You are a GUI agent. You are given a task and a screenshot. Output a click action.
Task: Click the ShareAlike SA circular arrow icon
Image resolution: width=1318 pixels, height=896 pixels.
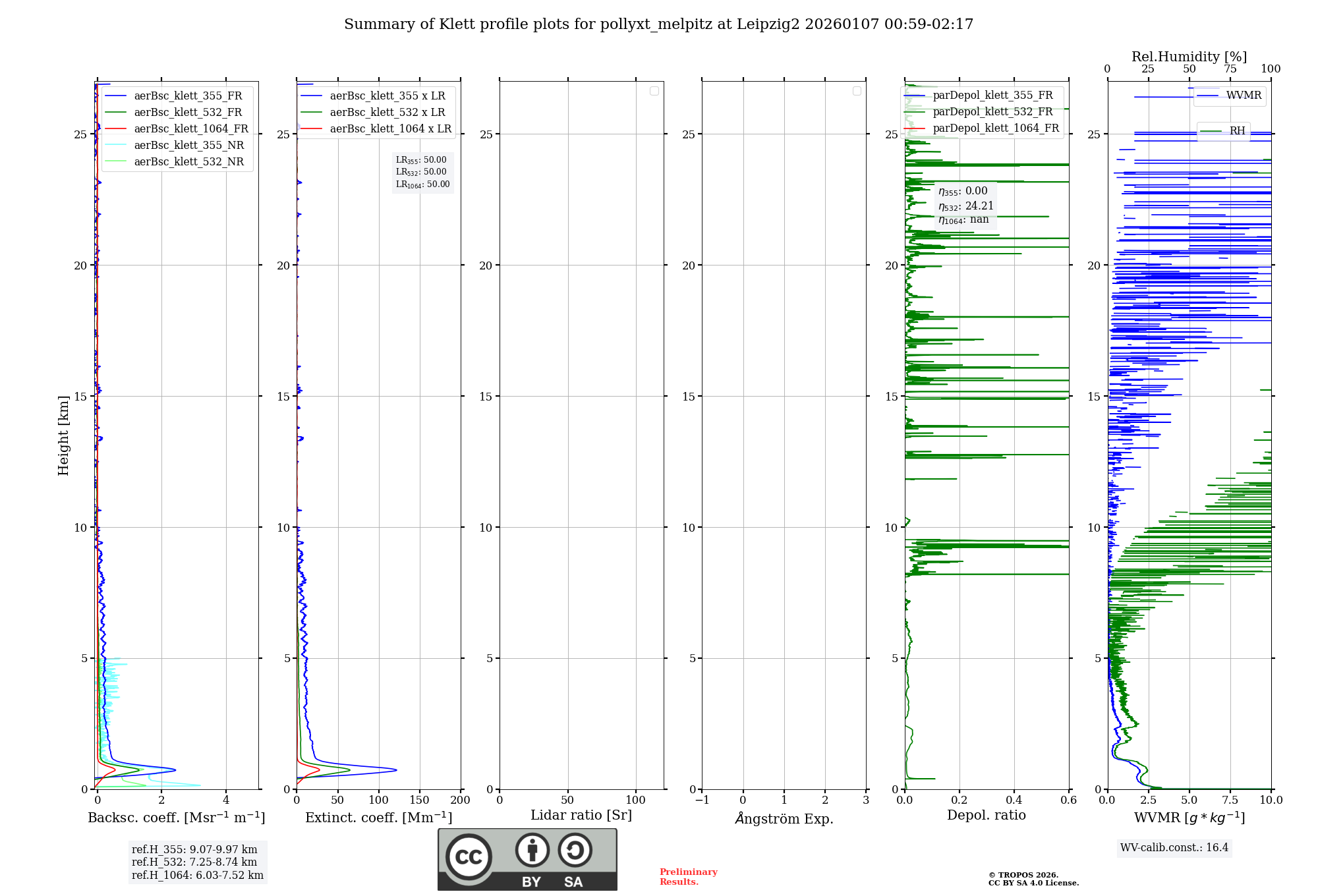(x=575, y=850)
